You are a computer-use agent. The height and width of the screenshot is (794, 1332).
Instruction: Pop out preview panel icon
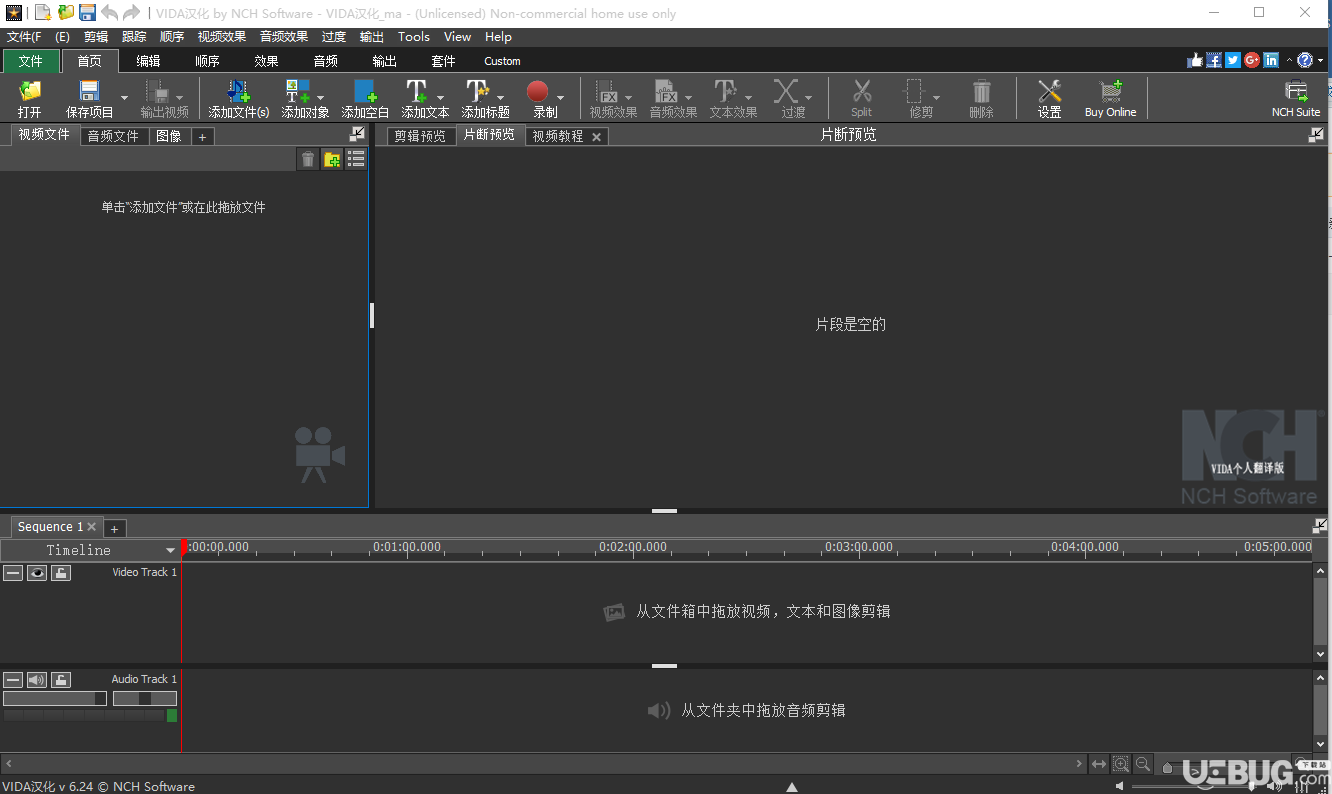1316,135
